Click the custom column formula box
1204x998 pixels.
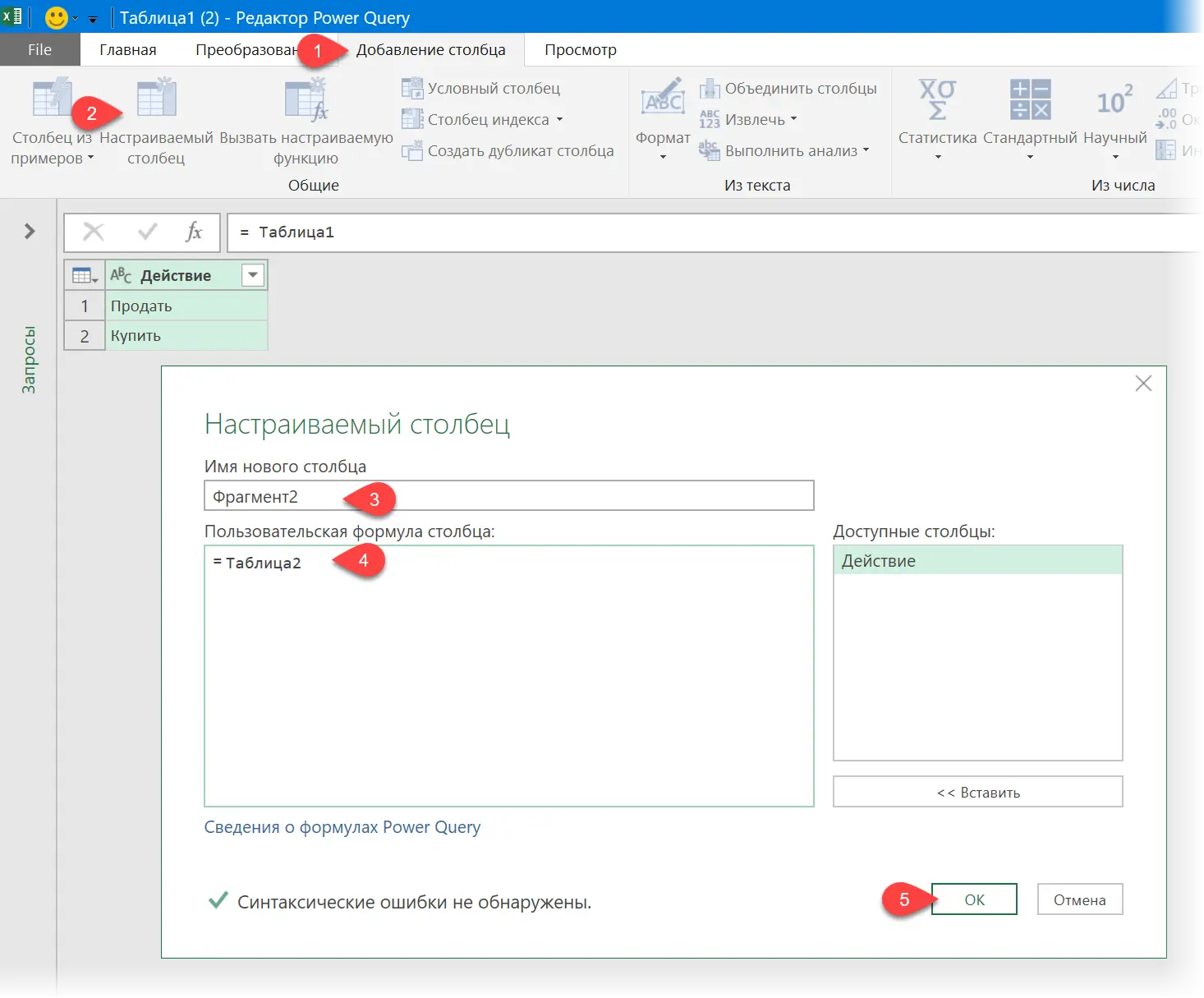click(508, 676)
